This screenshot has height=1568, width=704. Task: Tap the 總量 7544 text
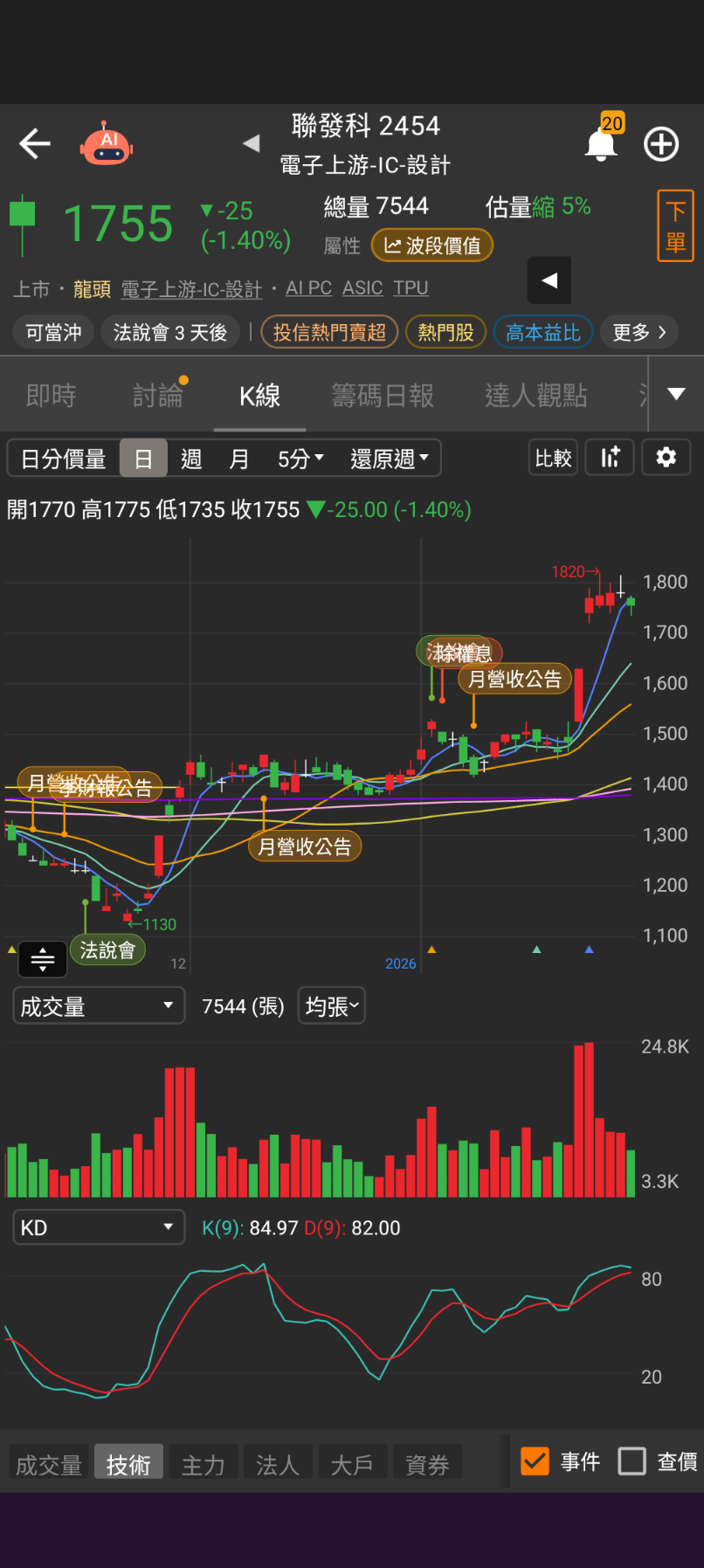[376, 207]
